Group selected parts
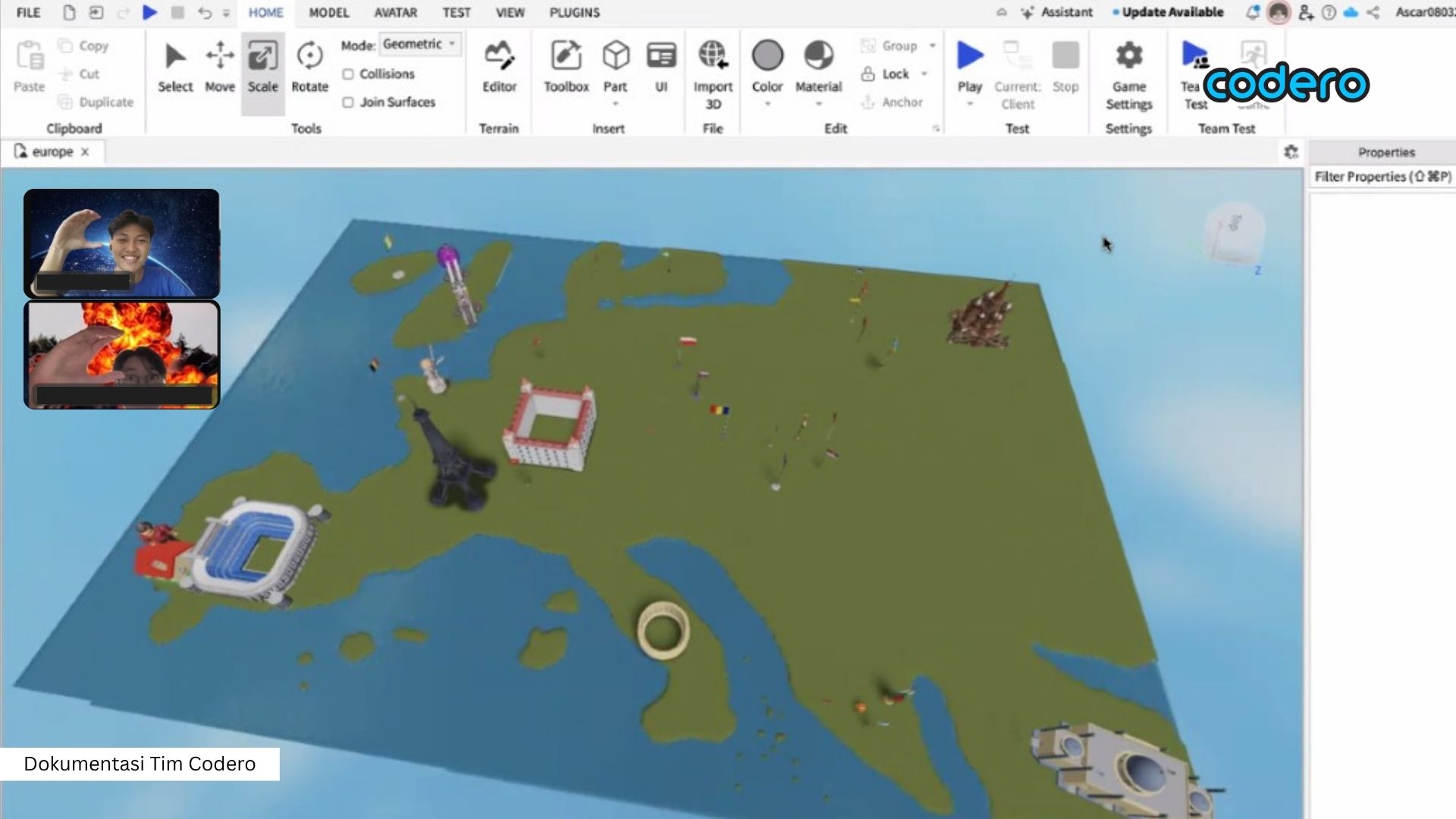Screen dimensions: 1456x819 point(889,45)
